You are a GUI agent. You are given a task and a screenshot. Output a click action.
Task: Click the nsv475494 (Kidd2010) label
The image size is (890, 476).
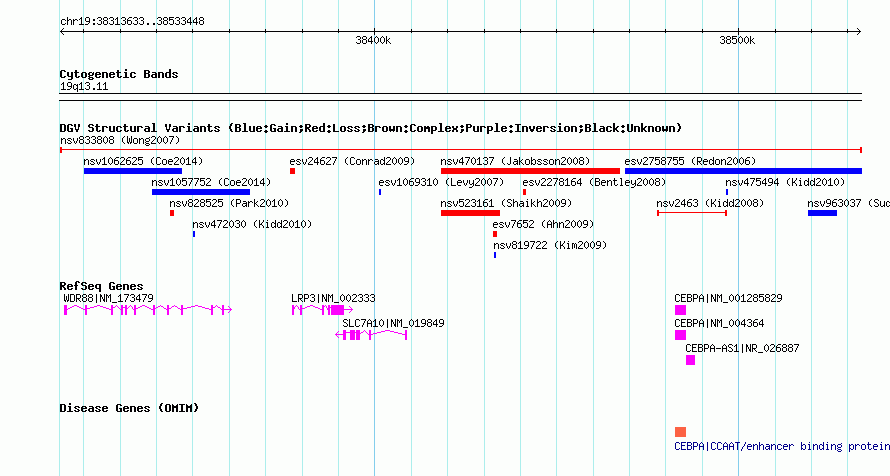coord(785,182)
